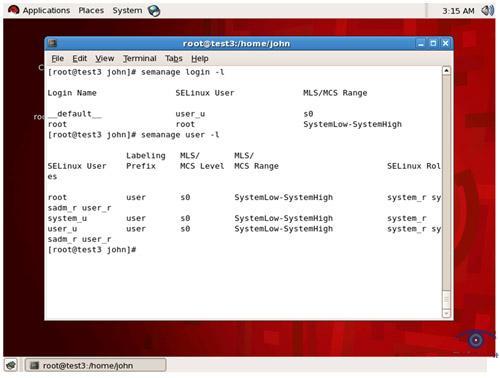Open the System menu

(x=127, y=10)
